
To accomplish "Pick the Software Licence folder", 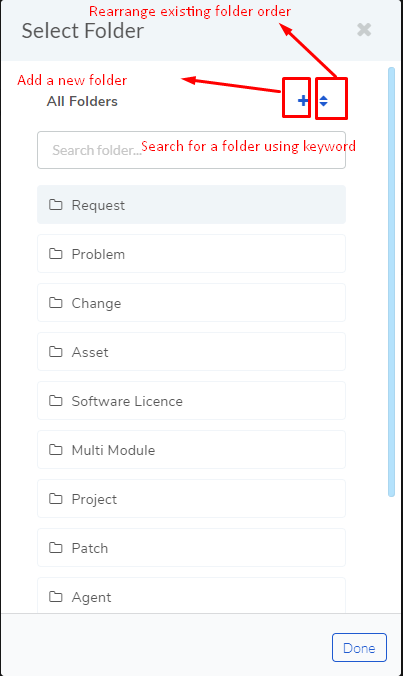I will (x=191, y=401).
